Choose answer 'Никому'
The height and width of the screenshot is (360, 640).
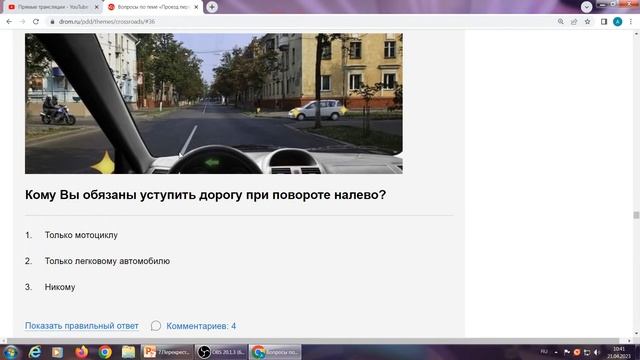[60, 287]
